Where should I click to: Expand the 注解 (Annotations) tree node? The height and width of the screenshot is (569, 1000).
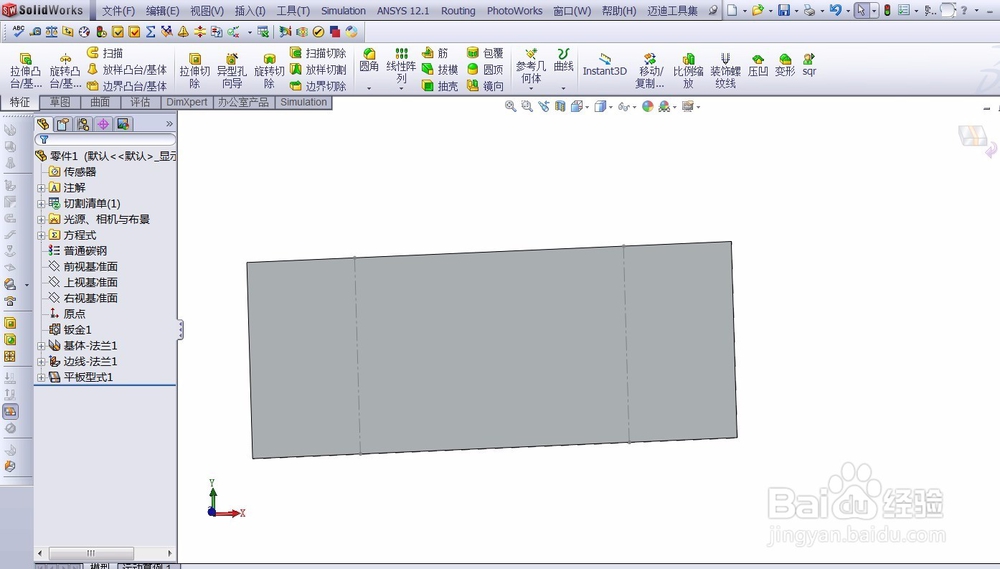click(x=41, y=188)
